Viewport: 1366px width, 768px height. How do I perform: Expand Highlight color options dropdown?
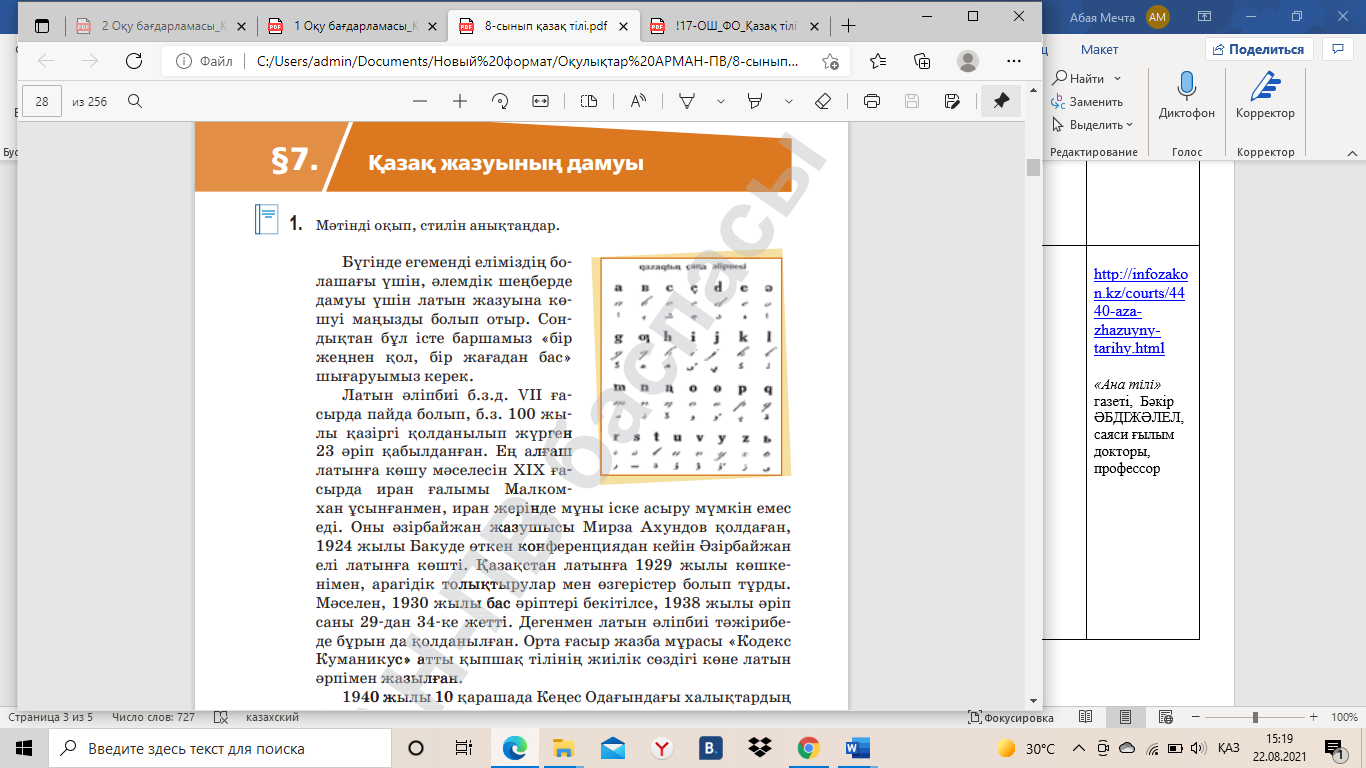tap(789, 101)
